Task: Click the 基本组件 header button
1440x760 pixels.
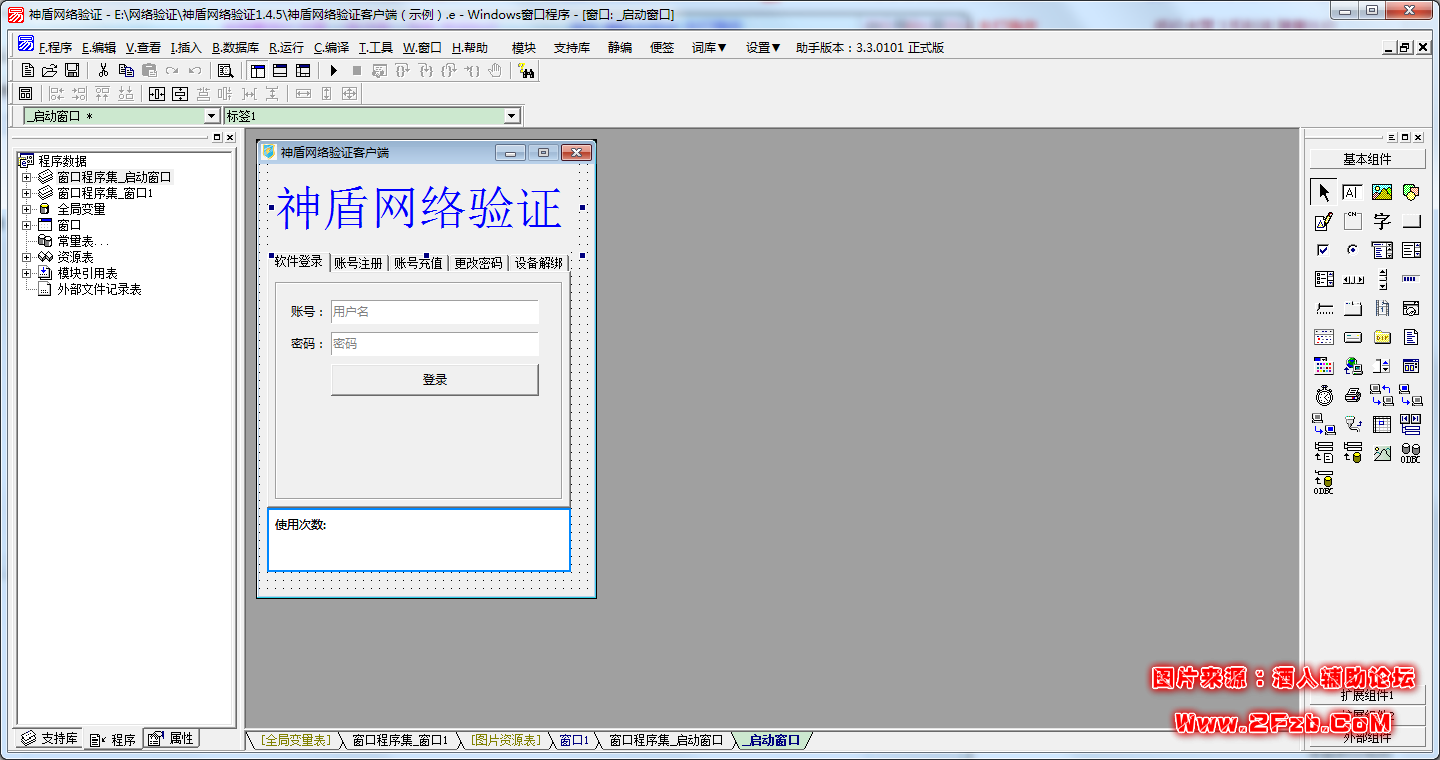Action: pyautogui.click(x=1366, y=159)
